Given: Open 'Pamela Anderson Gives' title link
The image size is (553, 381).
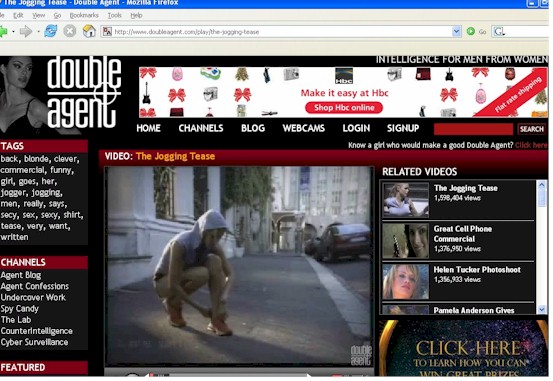Looking at the screenshot, I should point(474,310).
